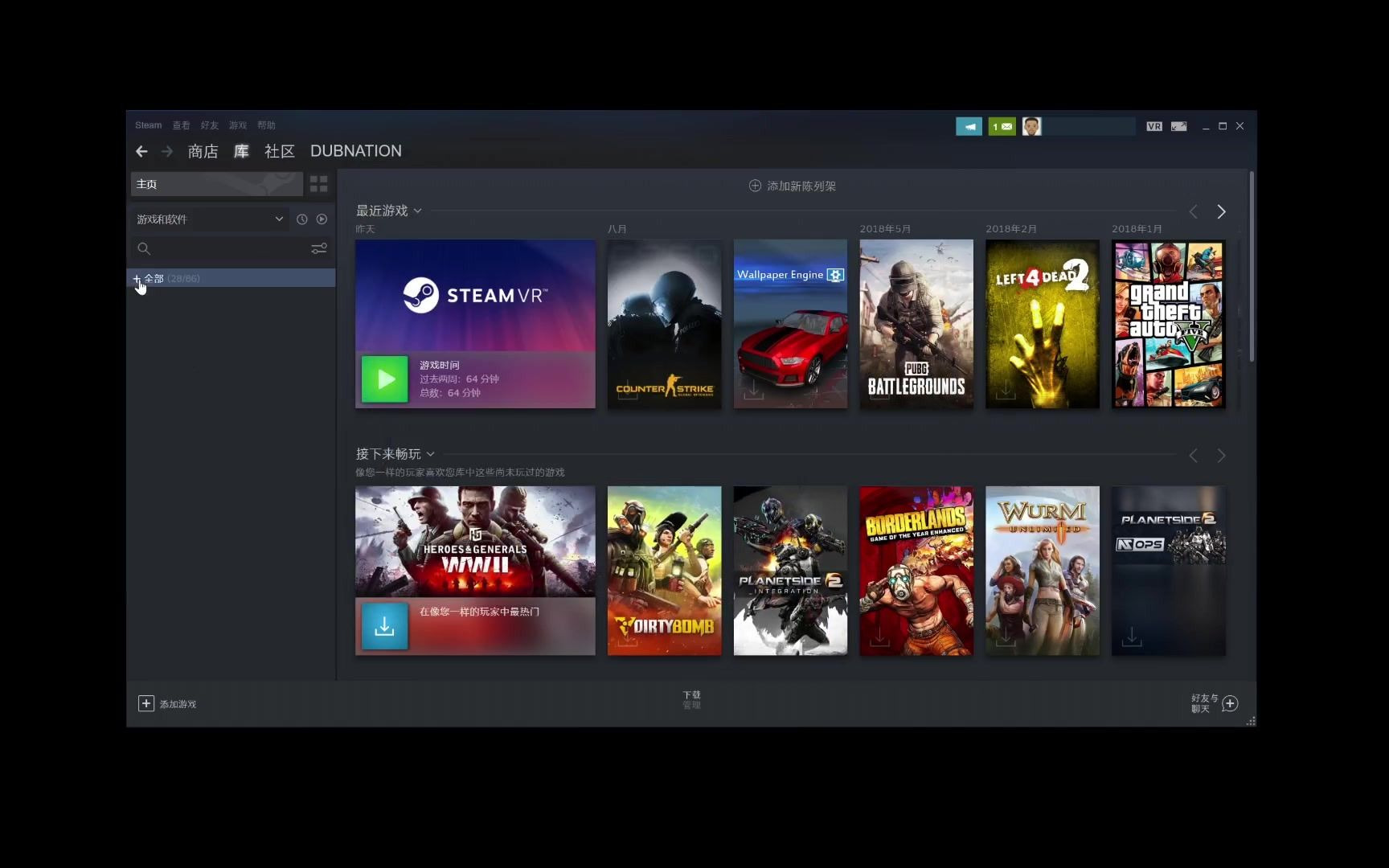Next page of recent games shelf
This screenshot has height=868, width=1389.
(1221, 211)
